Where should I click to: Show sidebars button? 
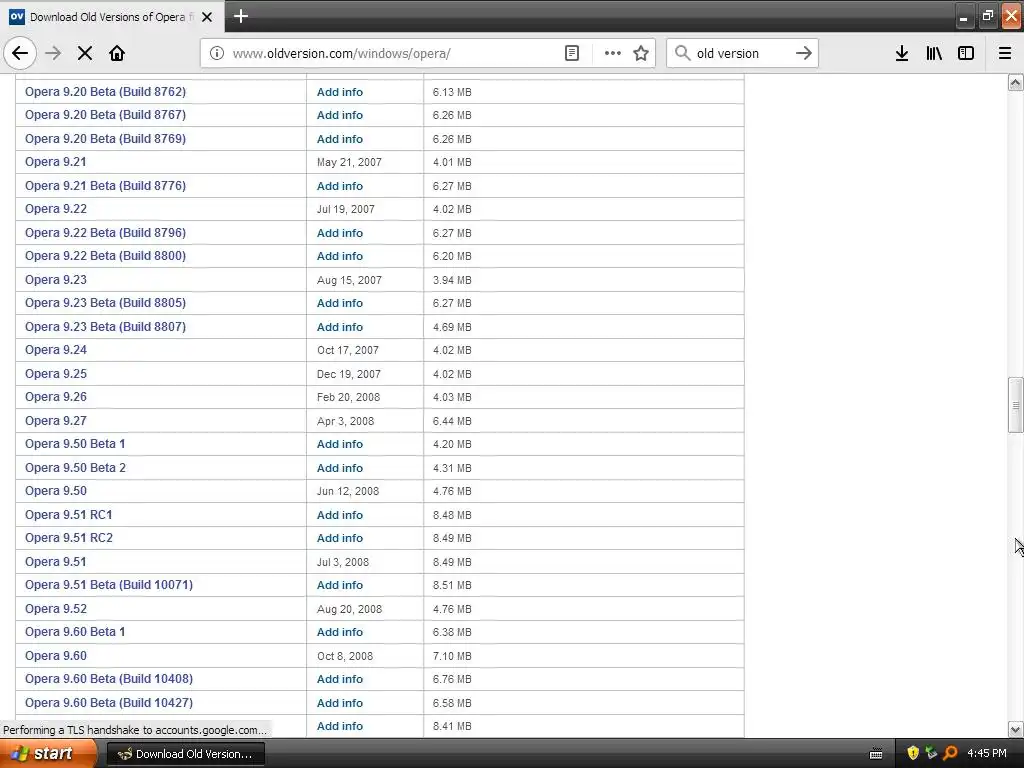(x=966, y=53)
